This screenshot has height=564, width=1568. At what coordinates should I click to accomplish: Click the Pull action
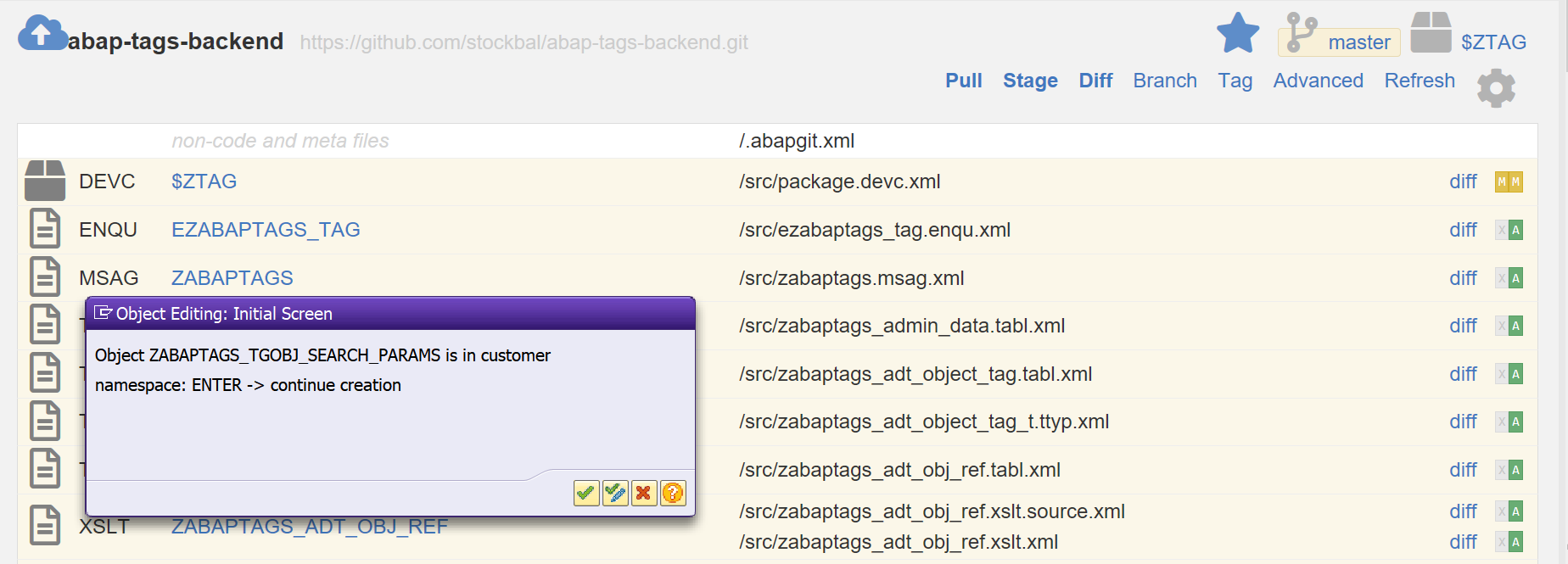coord(963,81)
